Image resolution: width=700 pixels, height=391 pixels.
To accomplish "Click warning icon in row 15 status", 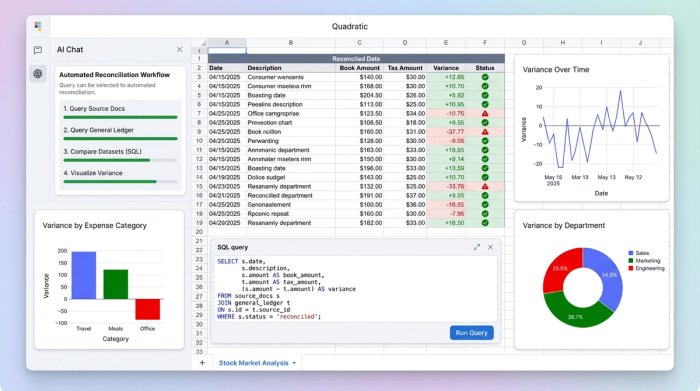I will coord(485,186).
